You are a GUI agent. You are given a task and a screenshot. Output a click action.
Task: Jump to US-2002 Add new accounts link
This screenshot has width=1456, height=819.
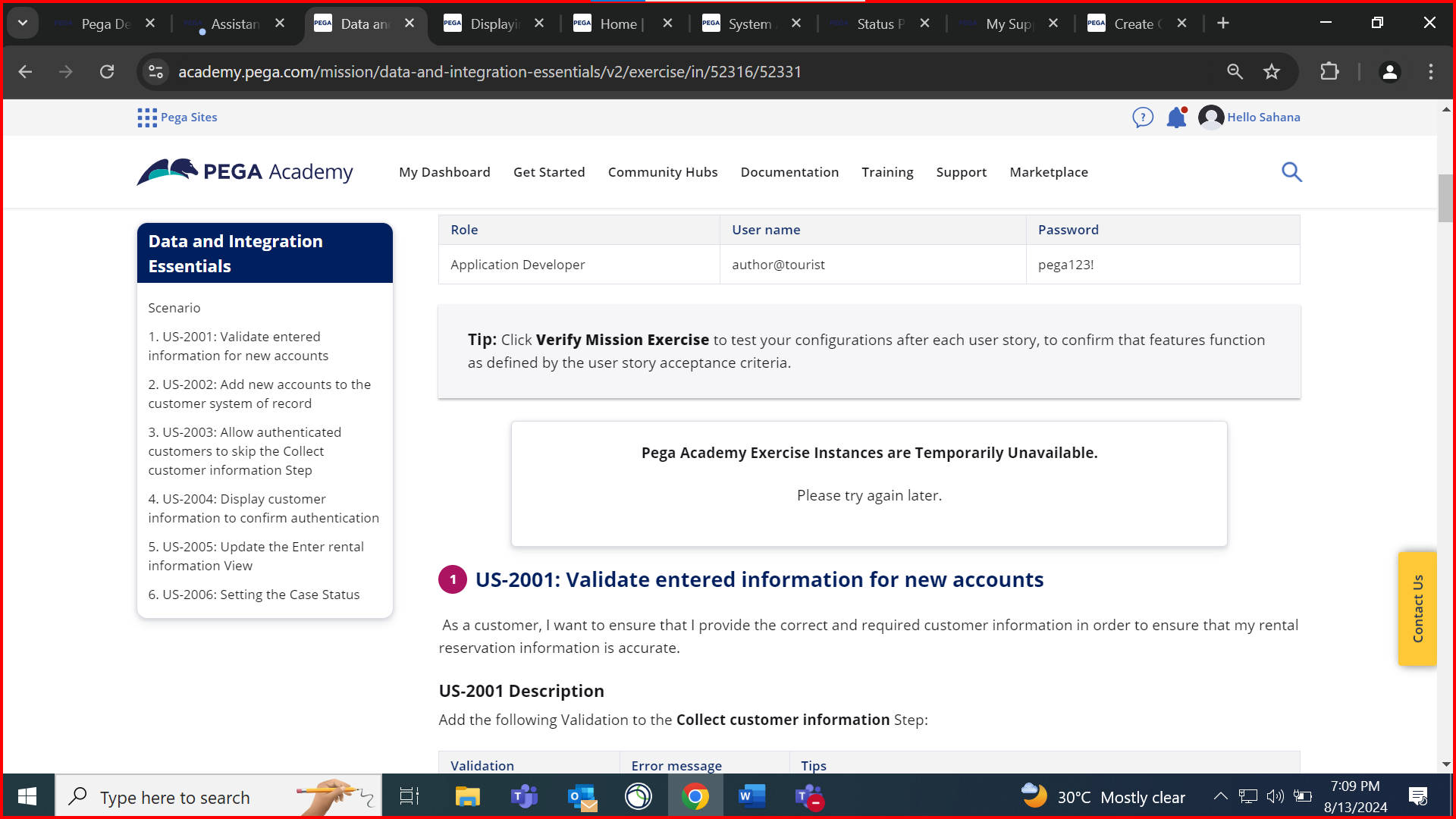point(259,394)
